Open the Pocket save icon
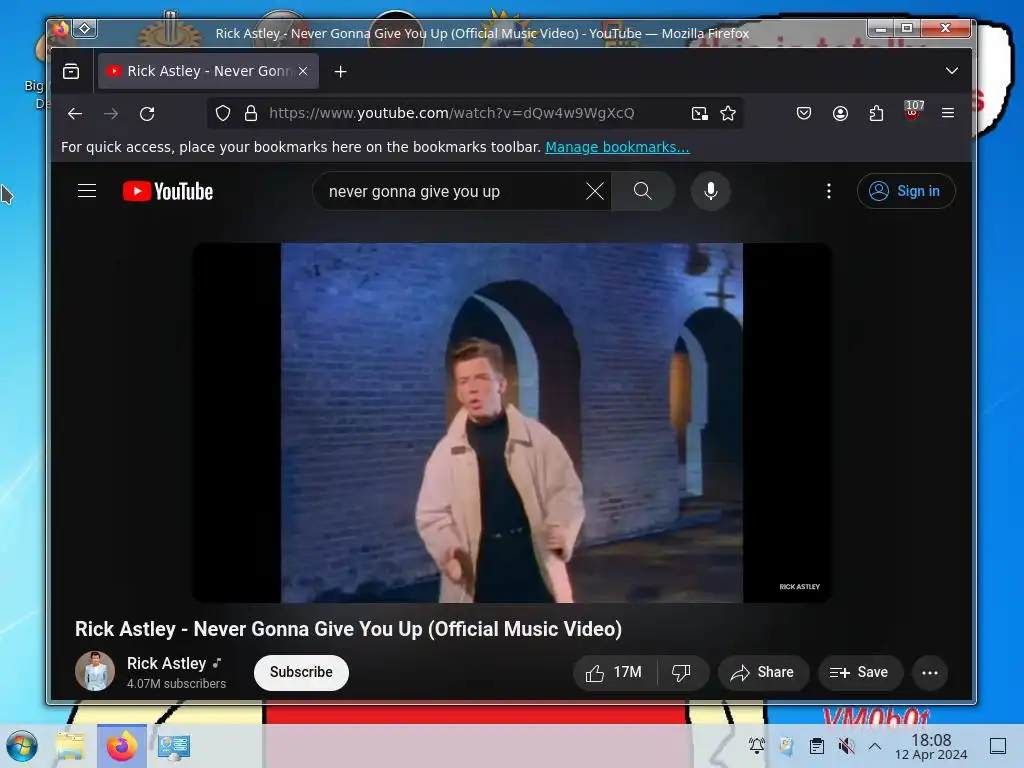 point(804,114)
